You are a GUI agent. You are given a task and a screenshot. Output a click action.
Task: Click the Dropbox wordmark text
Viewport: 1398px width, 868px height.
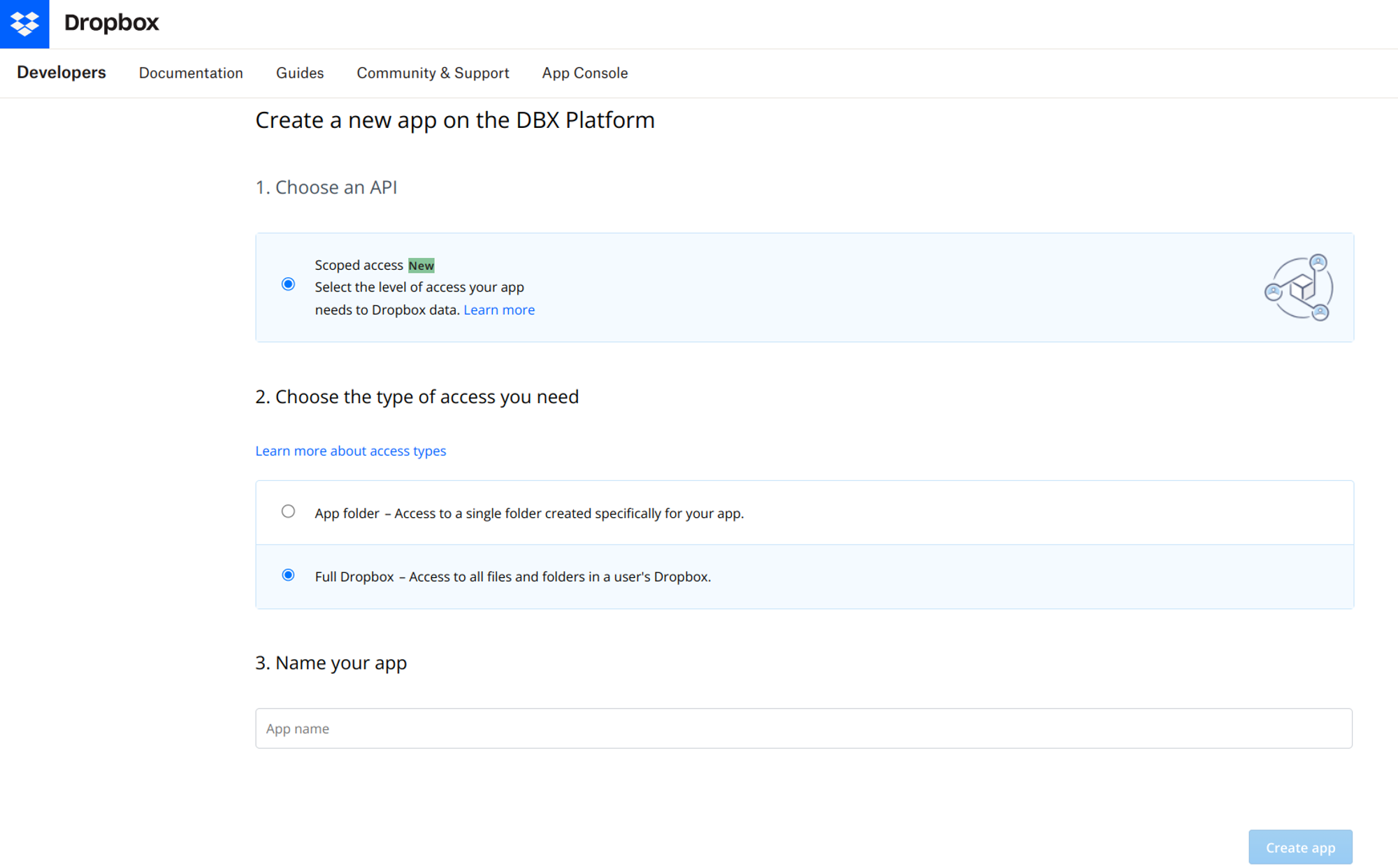coord(111,23)
